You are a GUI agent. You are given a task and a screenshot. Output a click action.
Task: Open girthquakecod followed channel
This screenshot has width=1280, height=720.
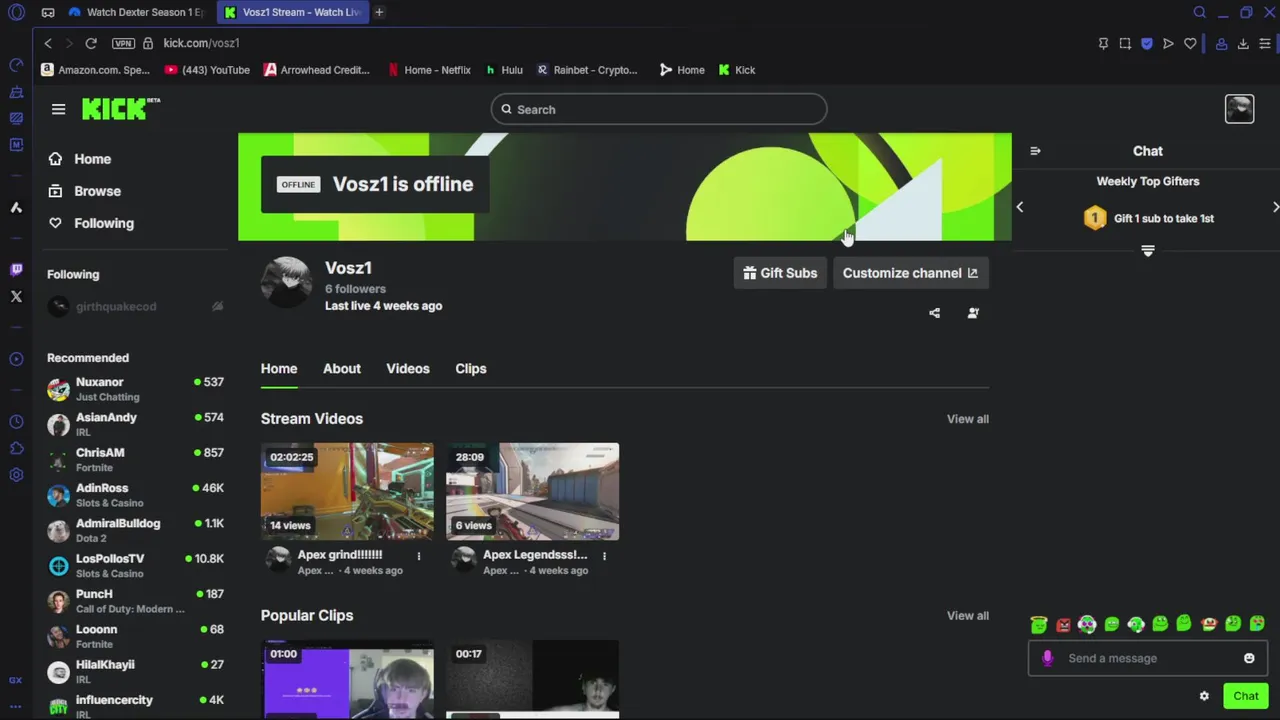tap(135, 306)
